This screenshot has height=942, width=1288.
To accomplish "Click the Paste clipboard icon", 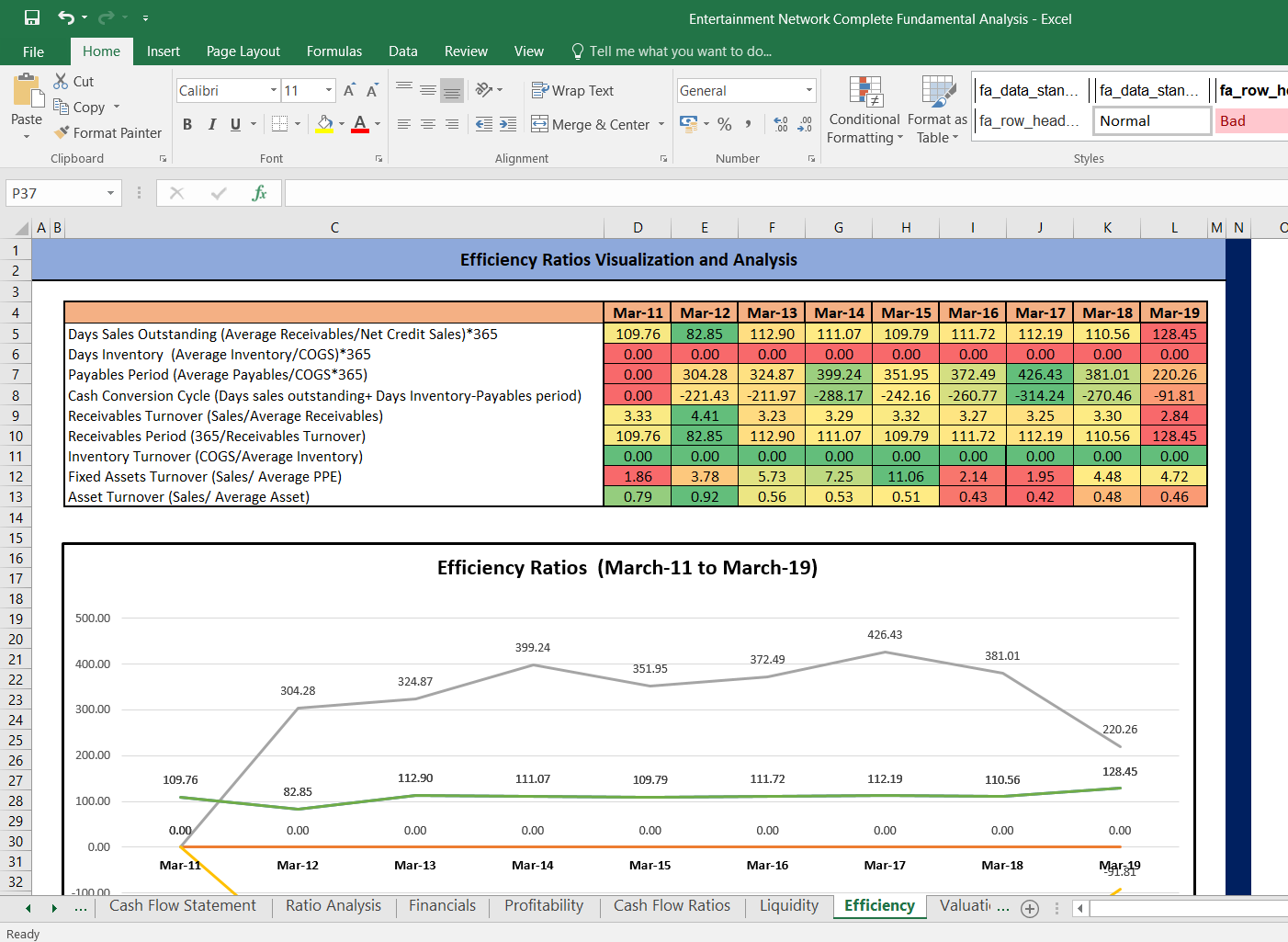I will [27, 91].
